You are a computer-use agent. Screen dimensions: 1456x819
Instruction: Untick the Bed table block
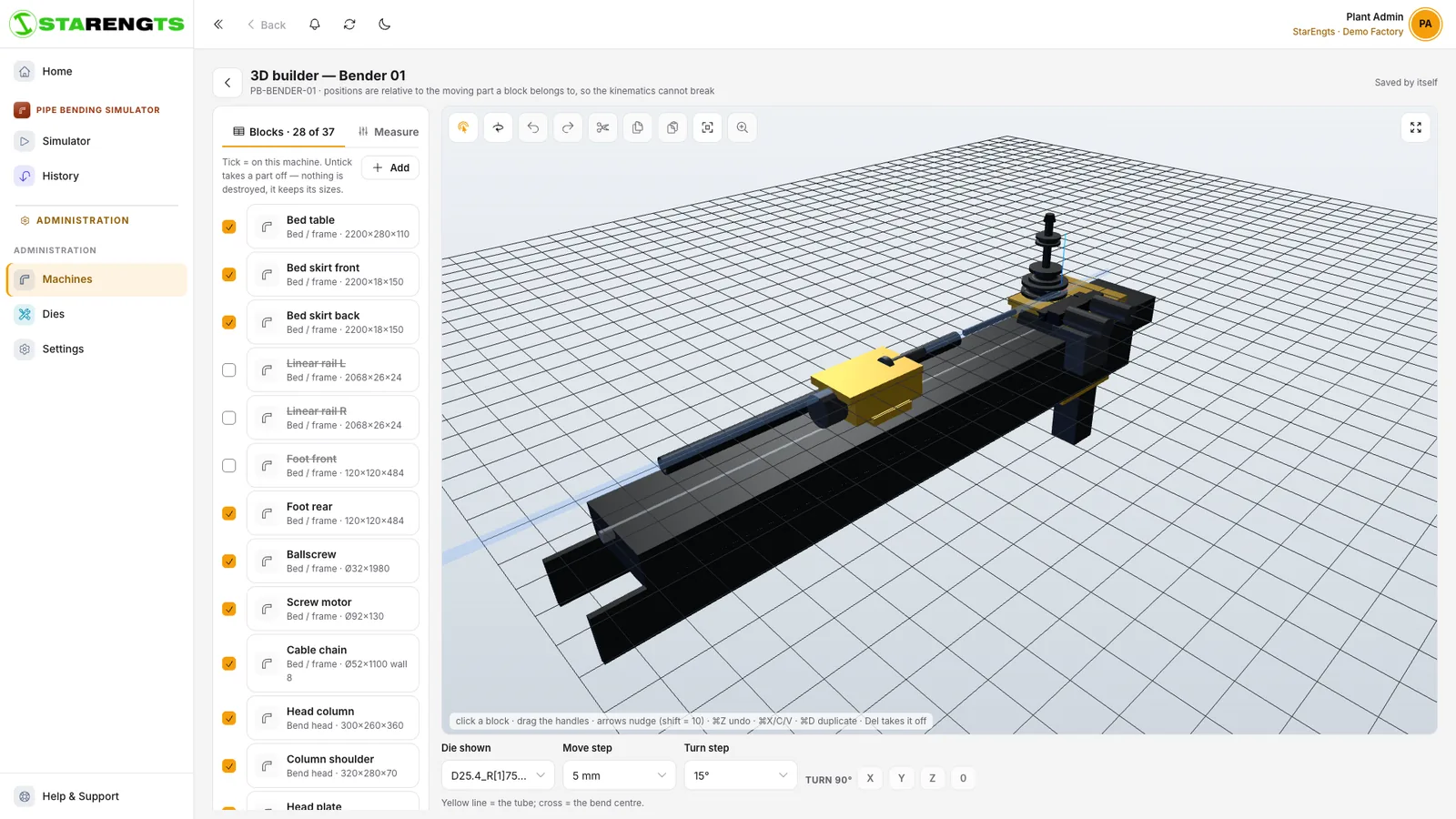coord(229,227)
